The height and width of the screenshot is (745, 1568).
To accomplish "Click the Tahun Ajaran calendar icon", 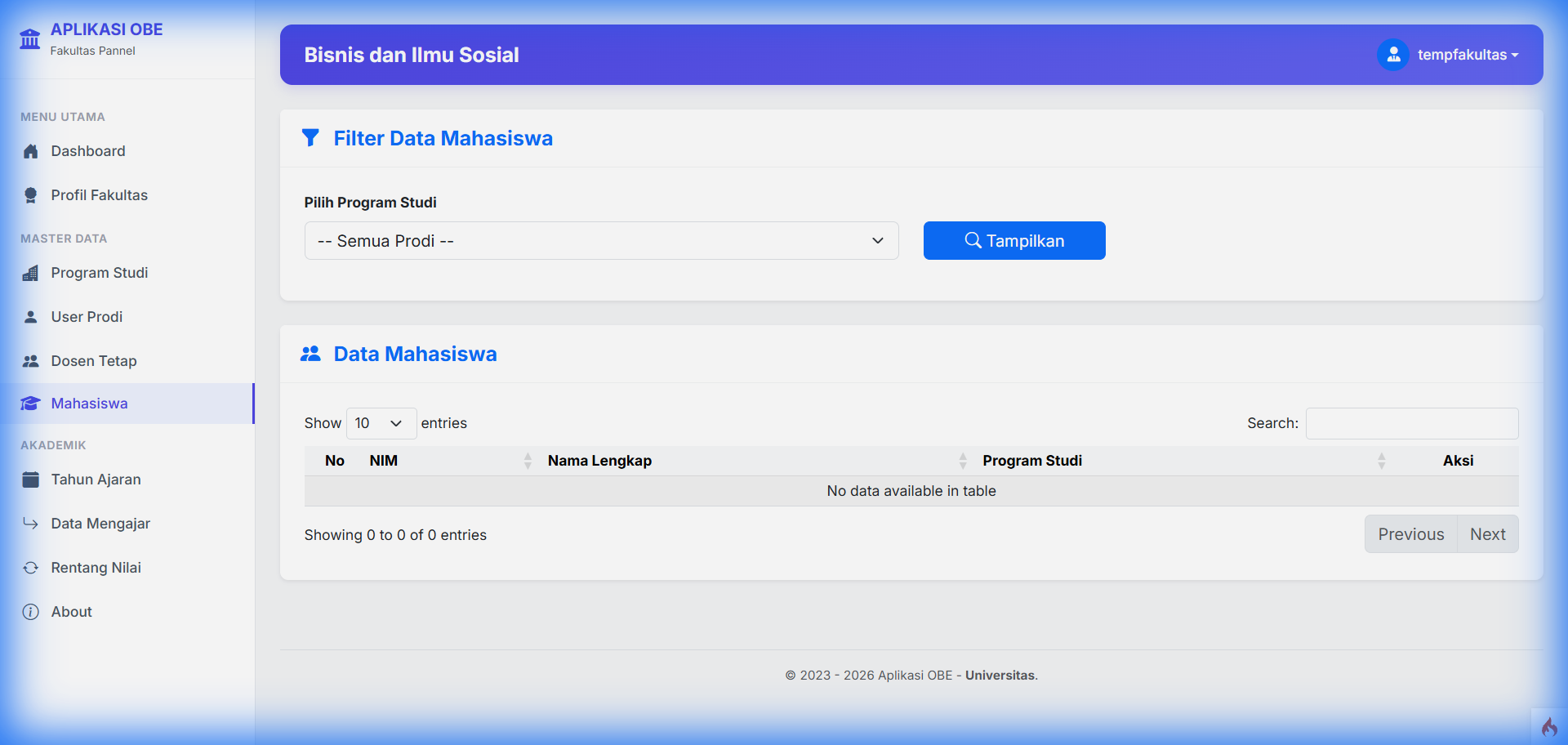I will point(31,480).
